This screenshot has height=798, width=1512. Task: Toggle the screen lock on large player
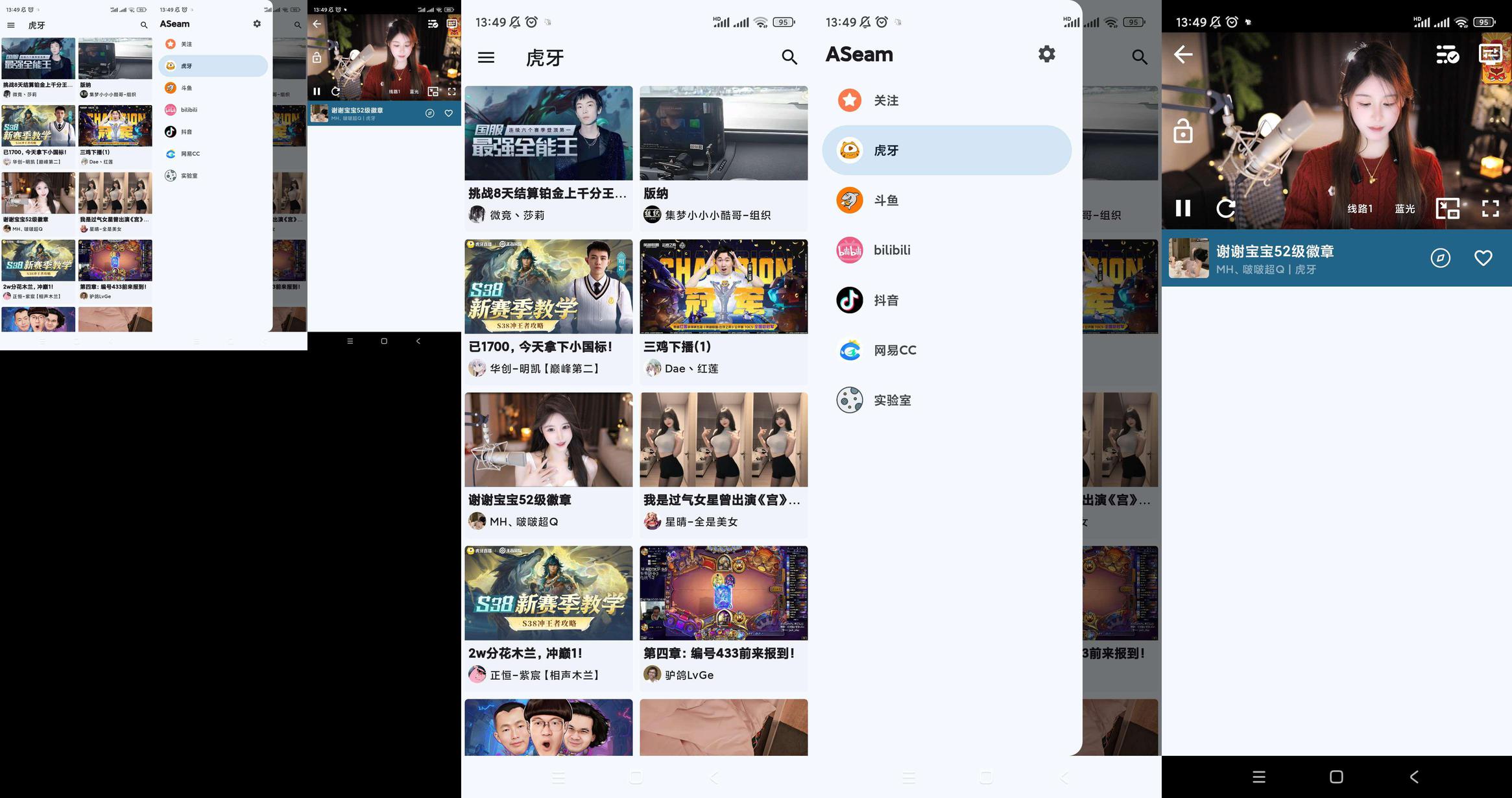point(1183,131)
